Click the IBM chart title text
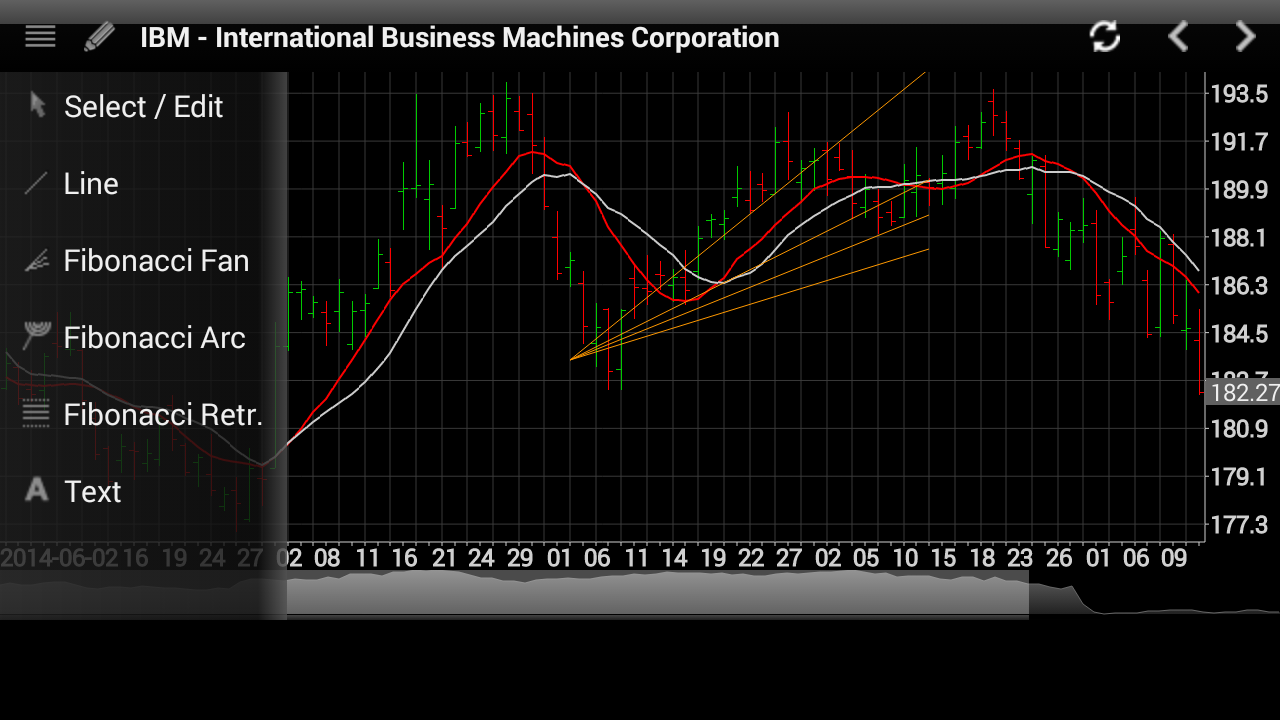Viewport: 1280px width, 720px height. click(459, 38)
